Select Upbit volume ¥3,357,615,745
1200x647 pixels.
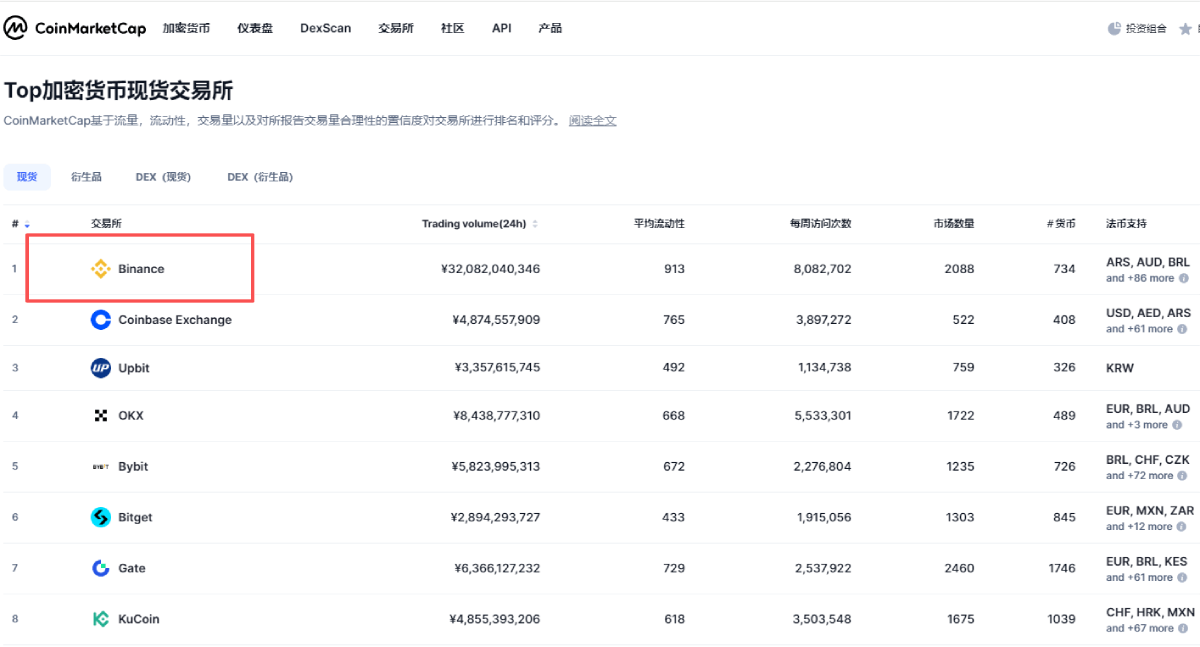pos(497,368)
